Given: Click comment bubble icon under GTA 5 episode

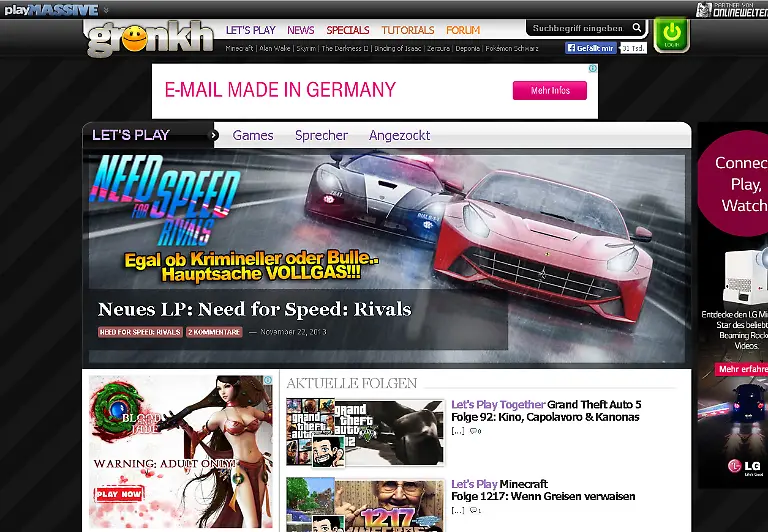Looking at the screenshot, I should (x=474, y=431).
